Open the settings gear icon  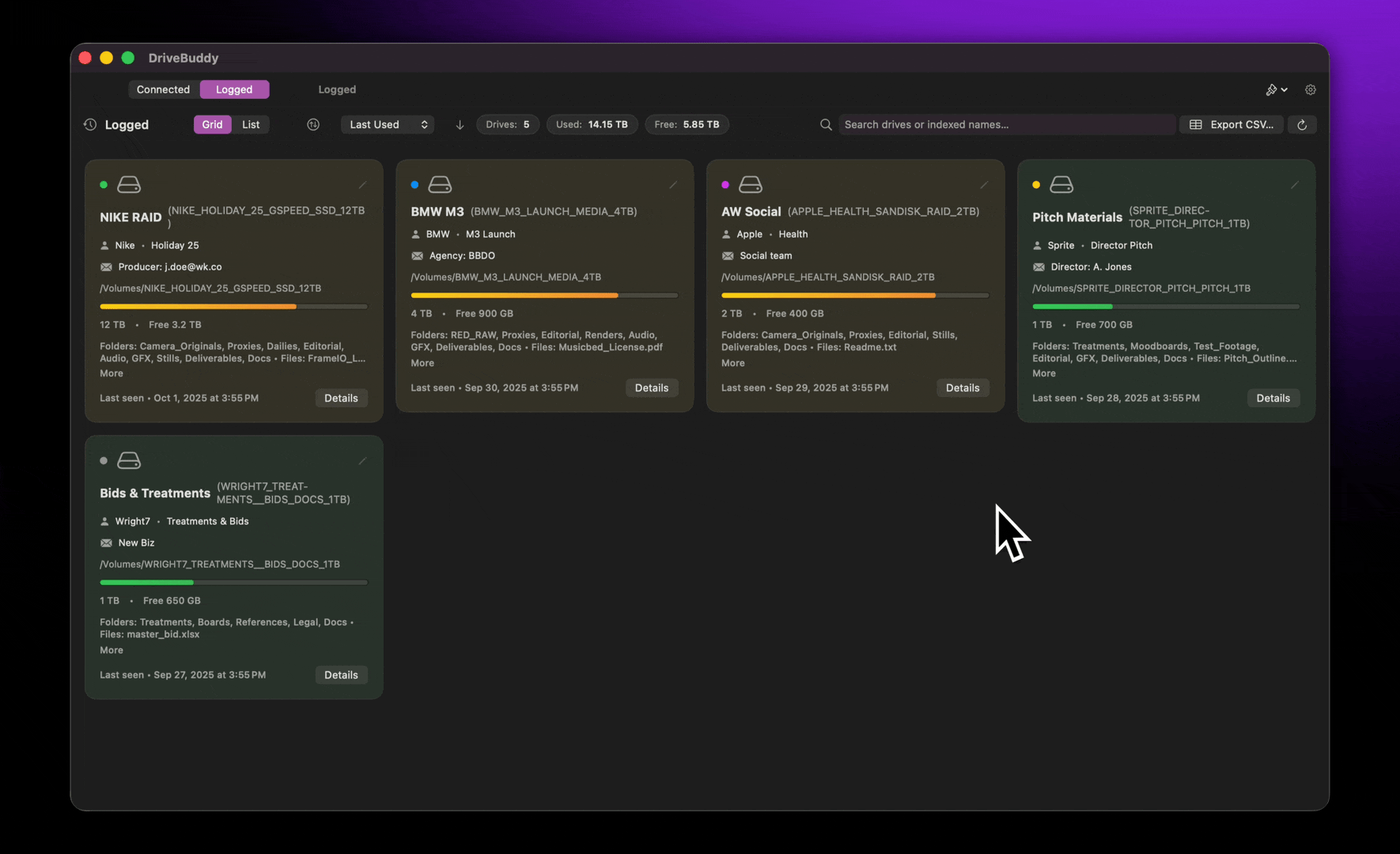click(1310, 89)
